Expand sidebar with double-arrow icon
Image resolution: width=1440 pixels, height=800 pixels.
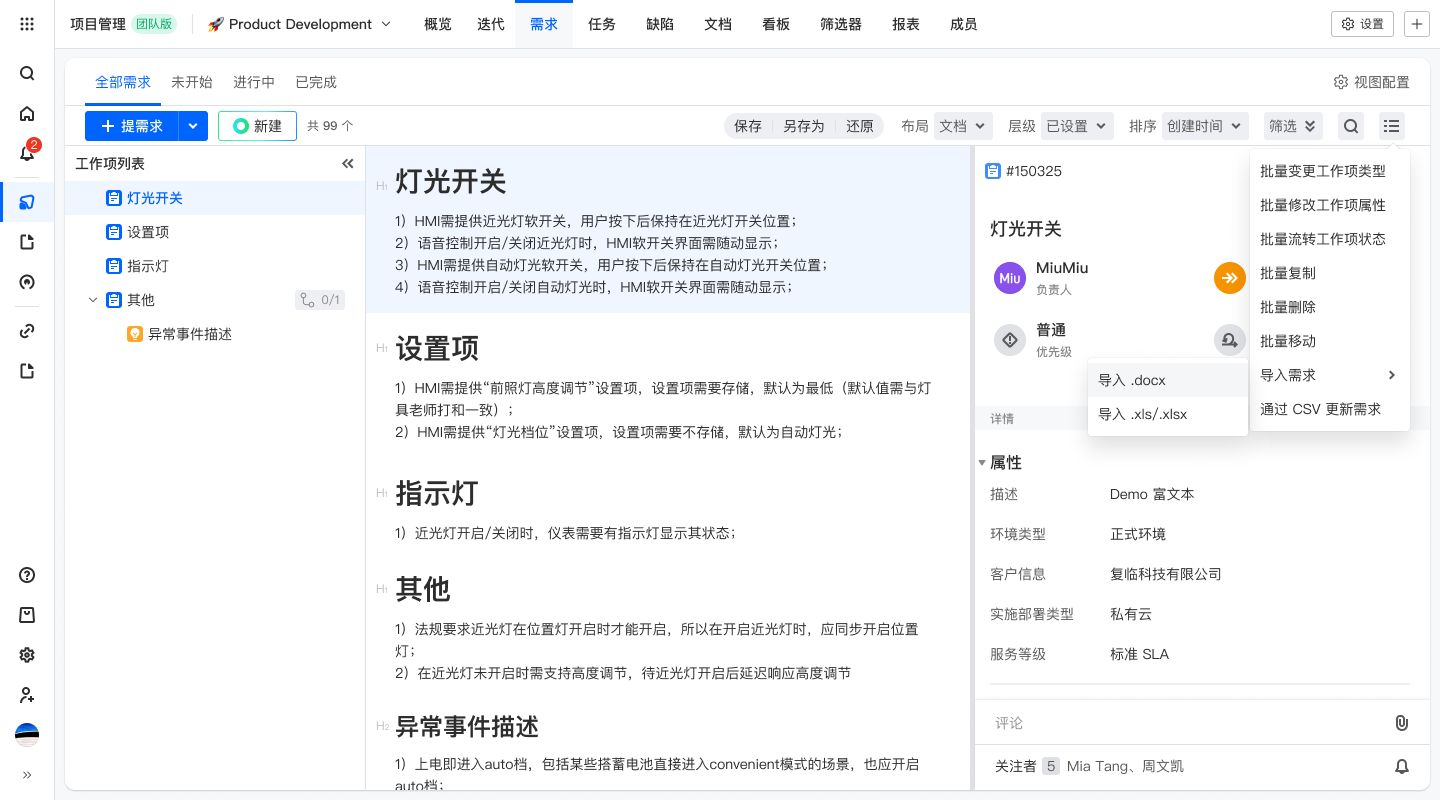(x=27, y=774)
